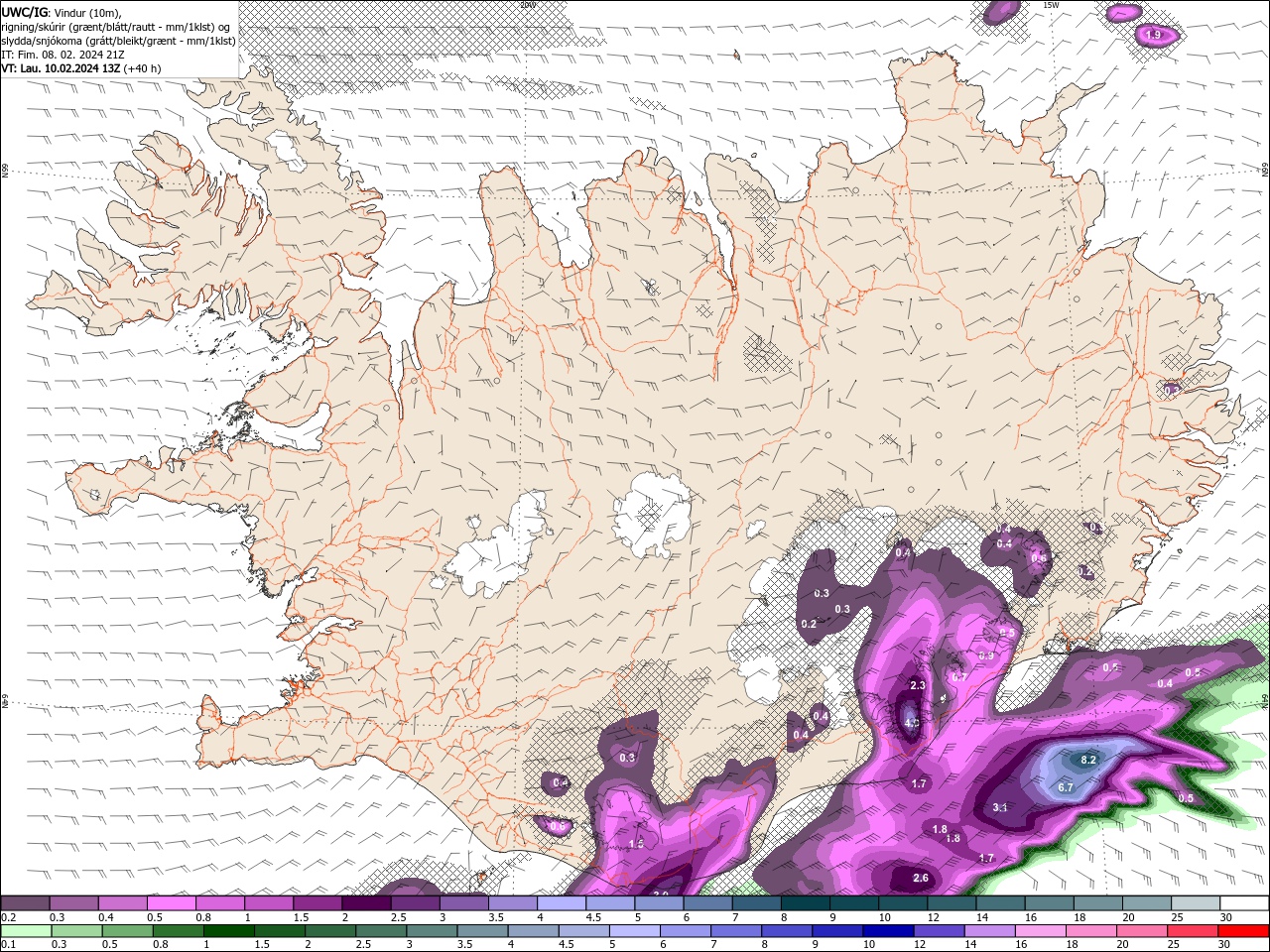Click the 'rigning/skúrir' description line in the header
Viewport: 1270px width, 952px height.
[116, 26]
